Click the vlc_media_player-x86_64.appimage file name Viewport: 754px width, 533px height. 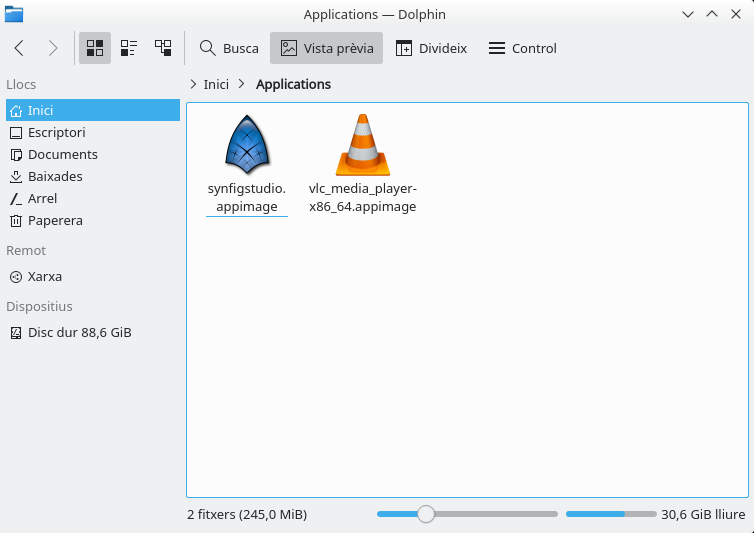coord(363,198)
